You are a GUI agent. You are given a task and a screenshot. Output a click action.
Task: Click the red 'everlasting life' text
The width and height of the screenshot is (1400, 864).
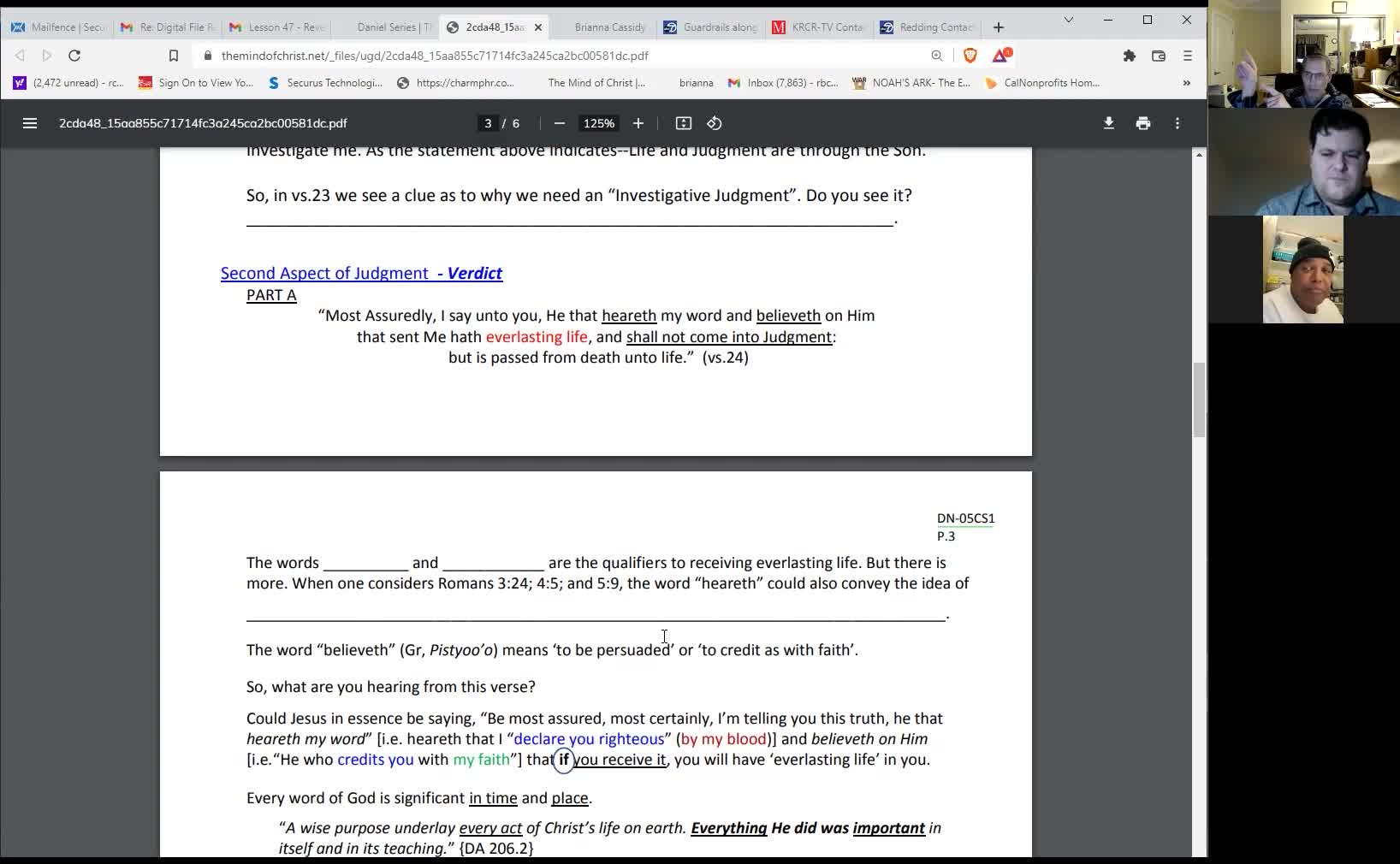(537, 337)
